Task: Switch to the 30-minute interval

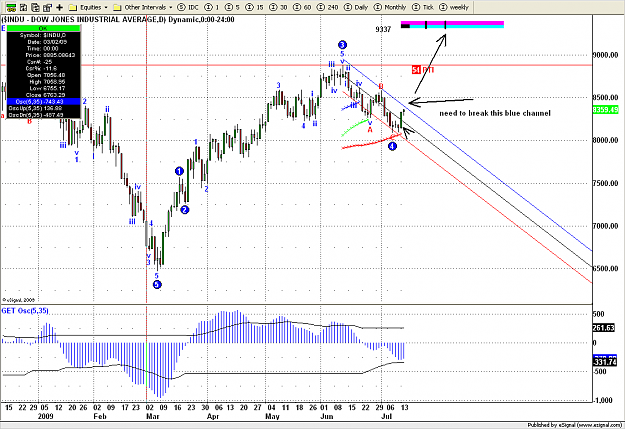Action: coord(278,7)
